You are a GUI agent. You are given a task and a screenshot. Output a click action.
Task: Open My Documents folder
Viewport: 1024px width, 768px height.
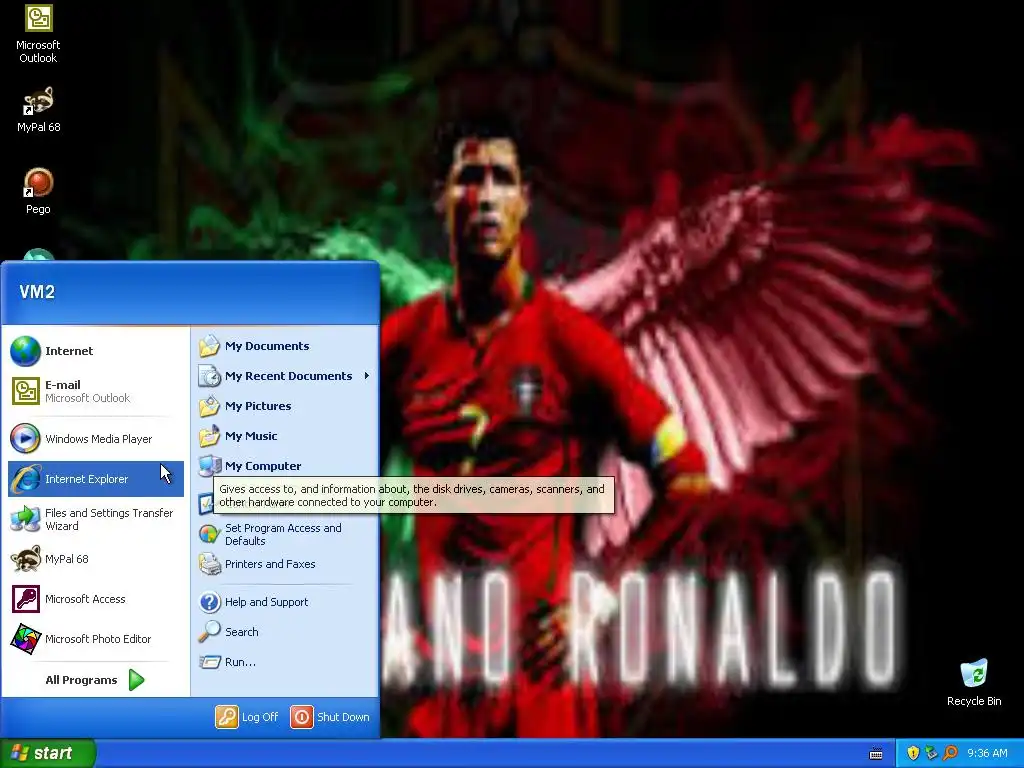click(x=285, y=346)
